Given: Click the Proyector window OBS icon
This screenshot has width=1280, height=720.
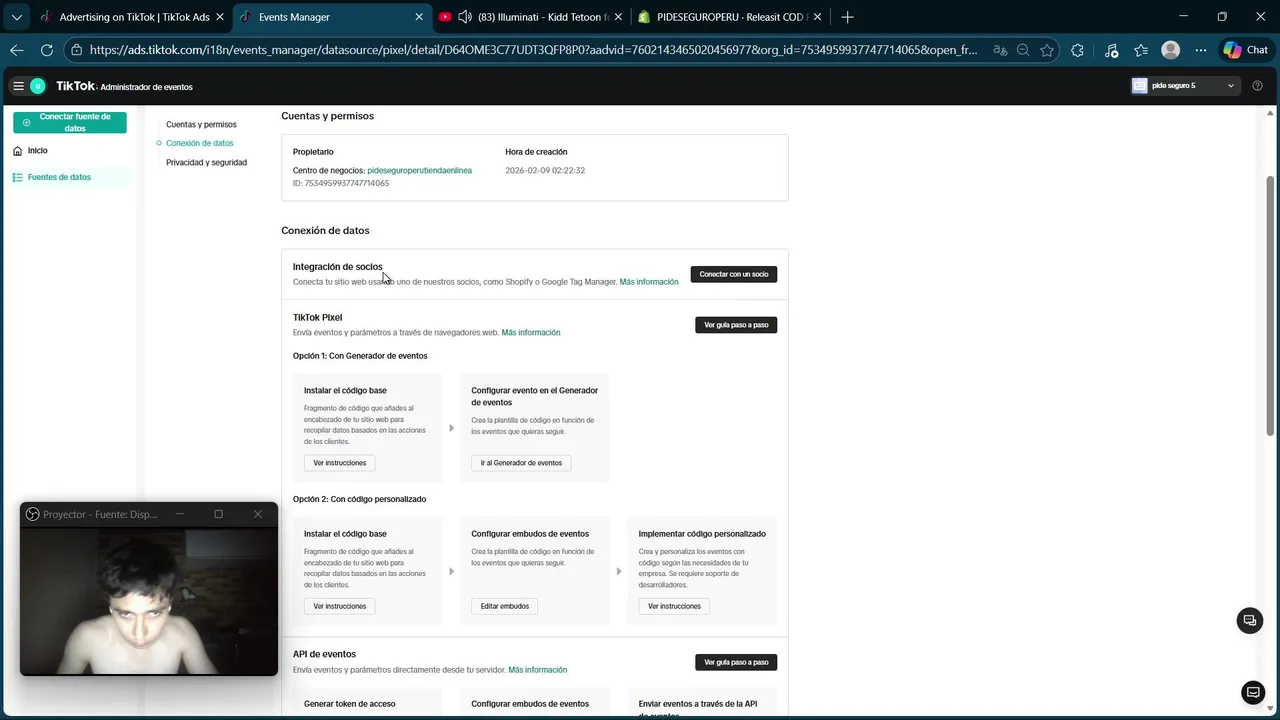Looking at the screenshot, I should (x=33, y=514).
